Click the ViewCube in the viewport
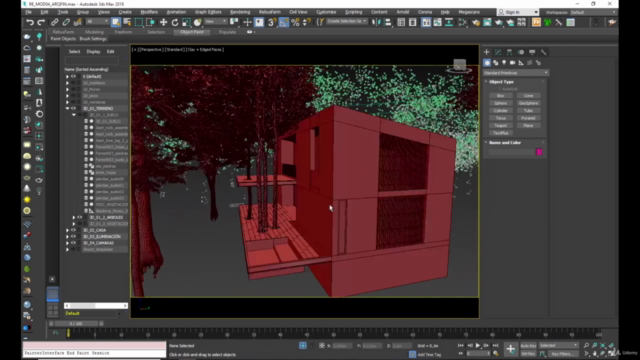This screenshot has width=640, height=360. point(460,65)
